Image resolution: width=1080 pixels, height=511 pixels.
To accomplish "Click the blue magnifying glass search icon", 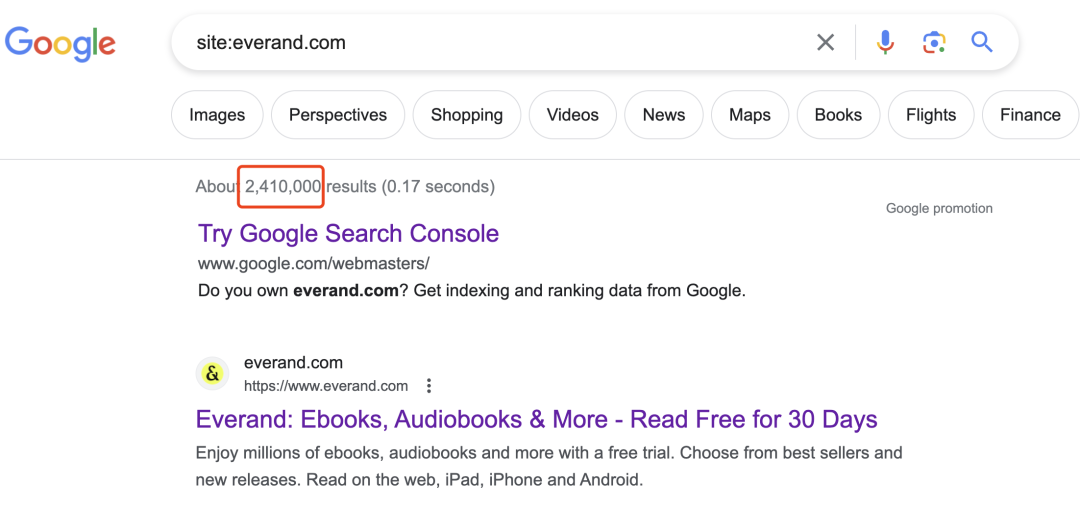I will point(982,43).
